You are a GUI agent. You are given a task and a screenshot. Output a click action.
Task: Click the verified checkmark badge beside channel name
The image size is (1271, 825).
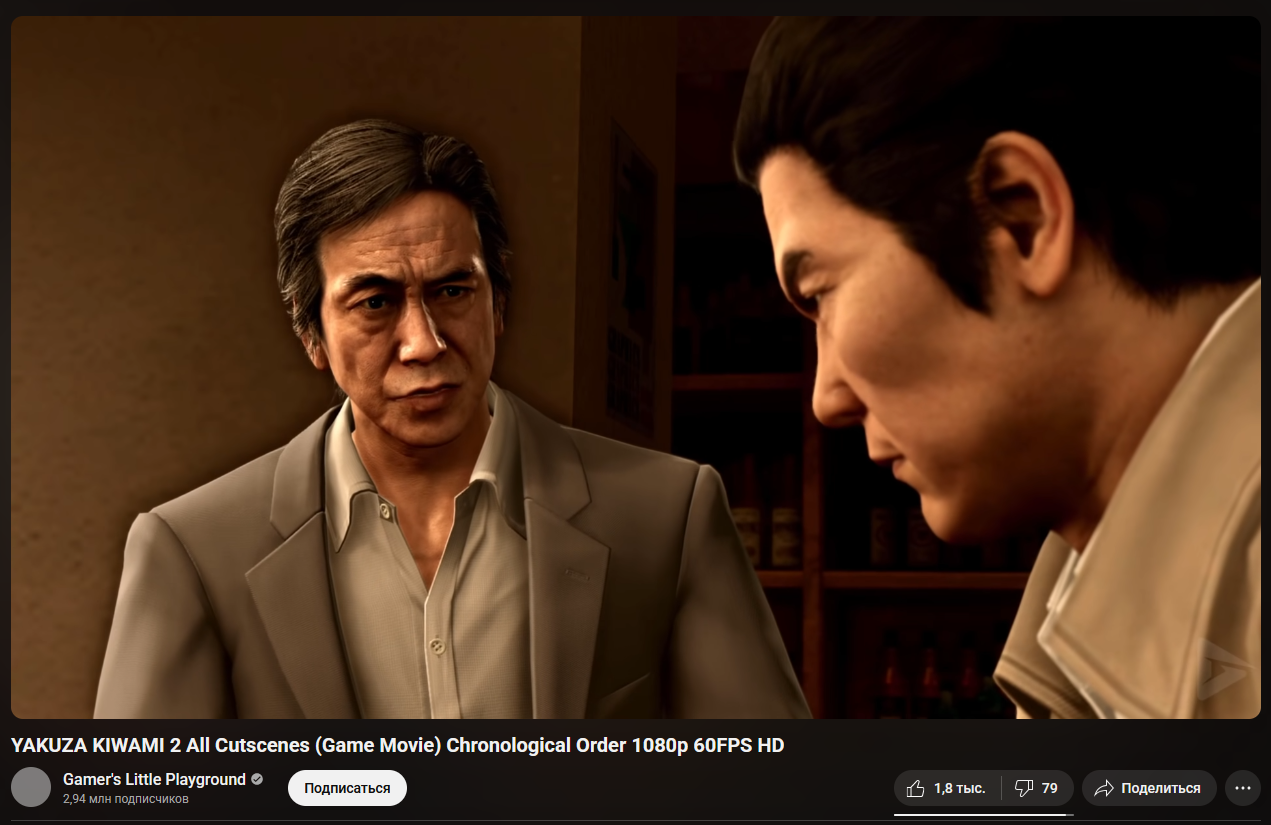pyautogui.click(x=257, y=779)
